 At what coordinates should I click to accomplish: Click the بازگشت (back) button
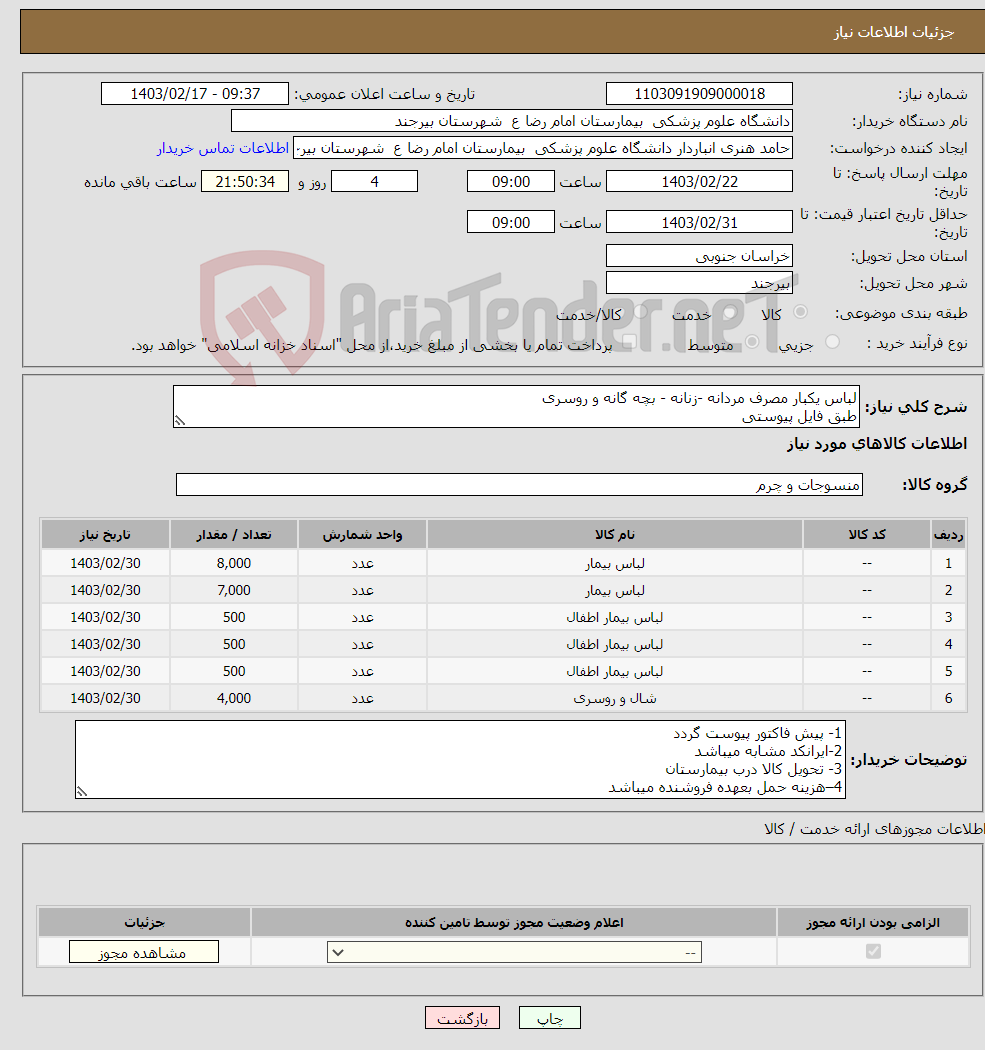pyautogui.click(x=462, y=1018)
